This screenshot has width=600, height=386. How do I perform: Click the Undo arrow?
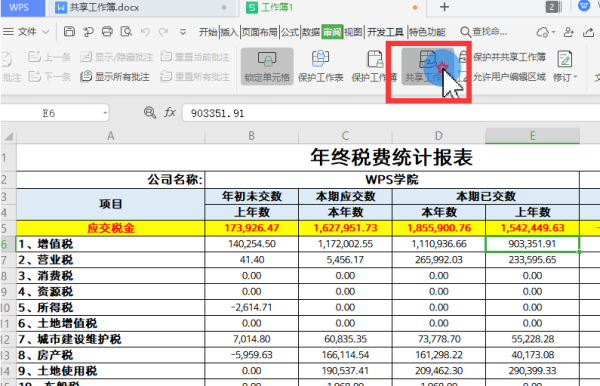145,32
